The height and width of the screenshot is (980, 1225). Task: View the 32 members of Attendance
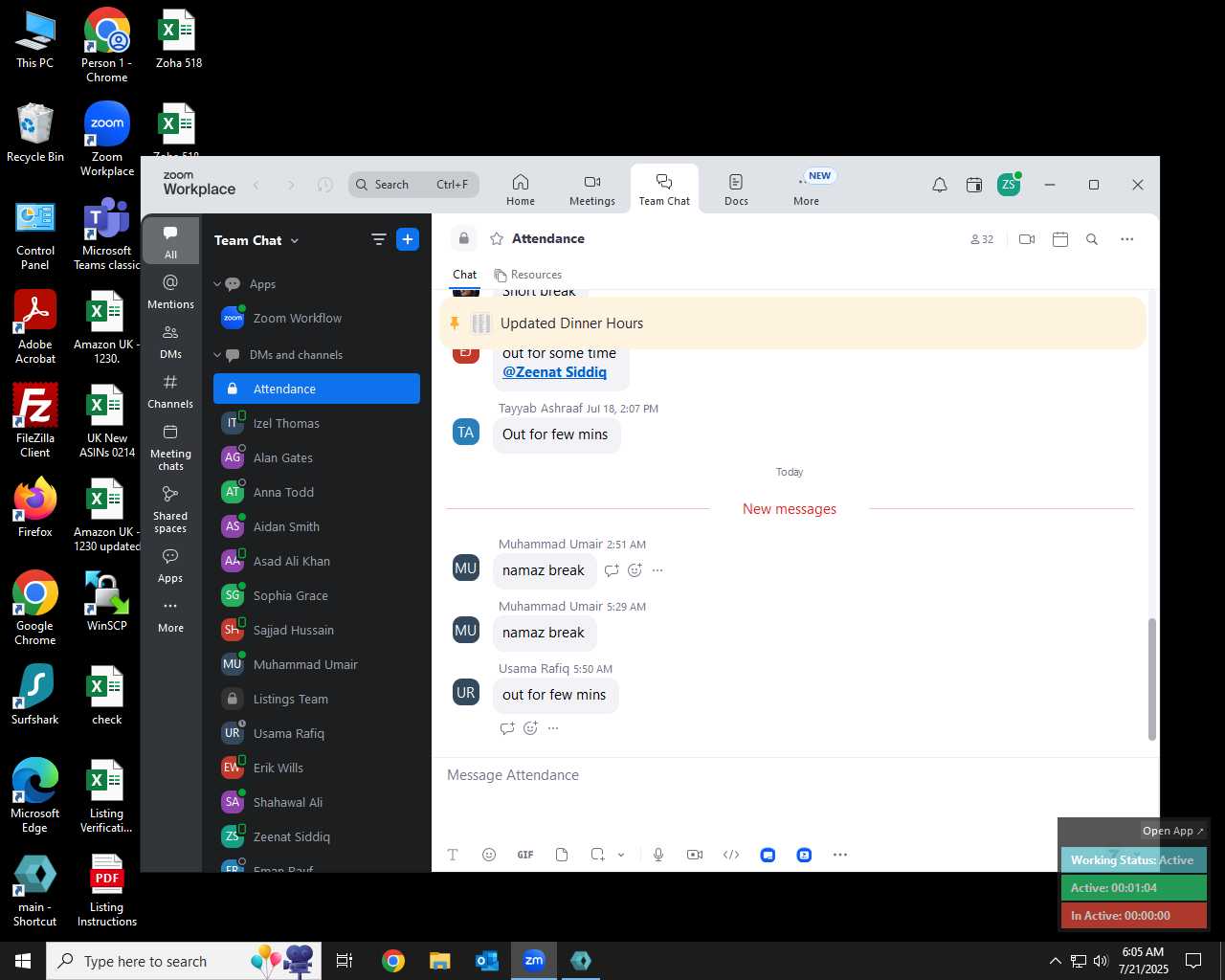(x=982, y=239)
